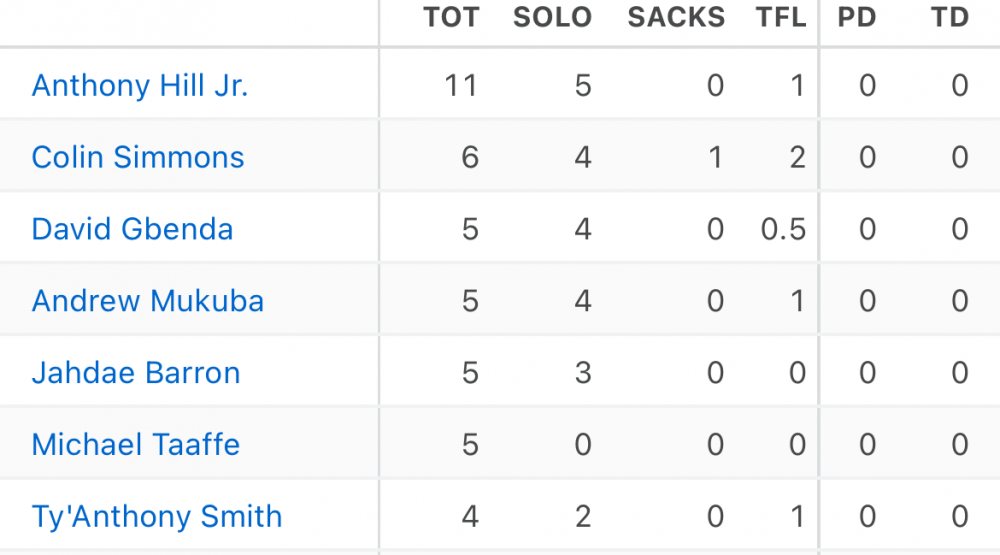
Task: Select Jahdae Barron player link
Action: (136, 374)
